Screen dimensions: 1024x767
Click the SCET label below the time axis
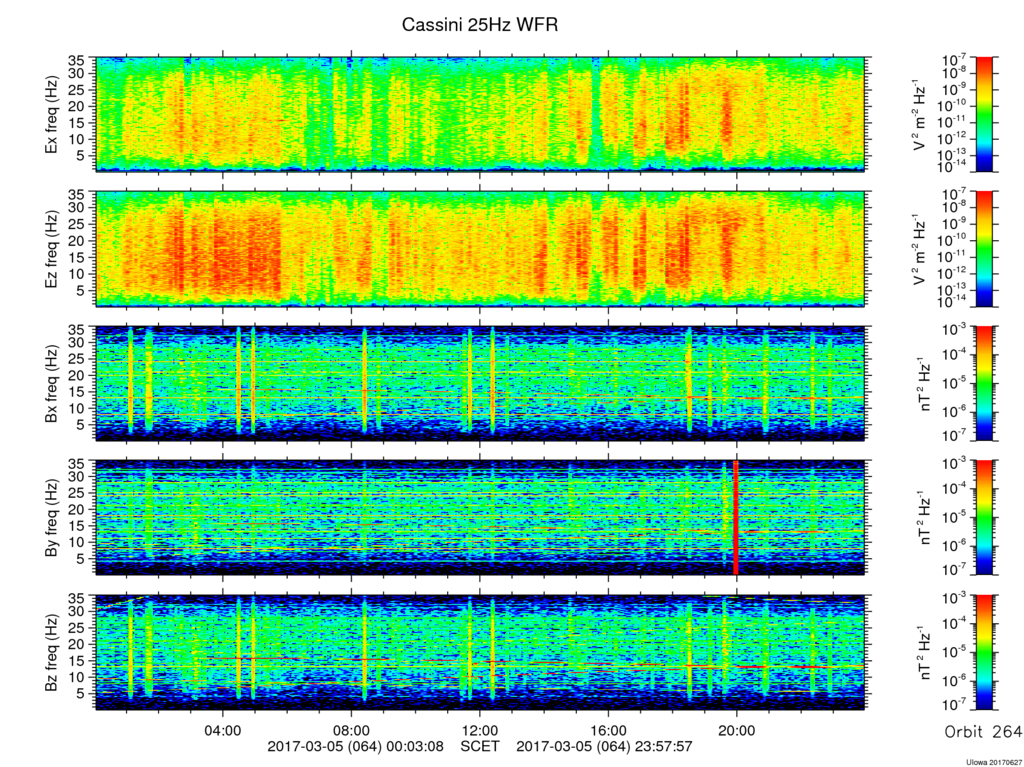point(480,745)
